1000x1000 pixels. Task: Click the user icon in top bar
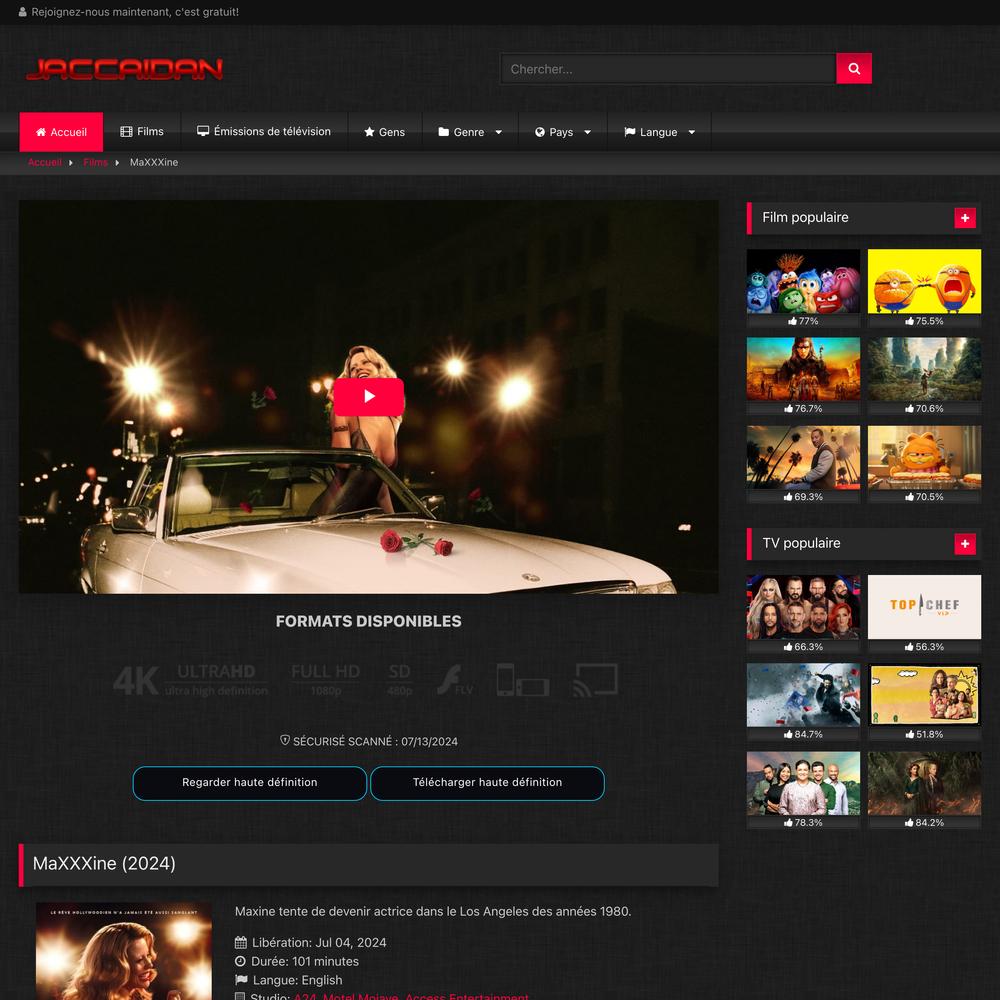(x=23, y=12)
